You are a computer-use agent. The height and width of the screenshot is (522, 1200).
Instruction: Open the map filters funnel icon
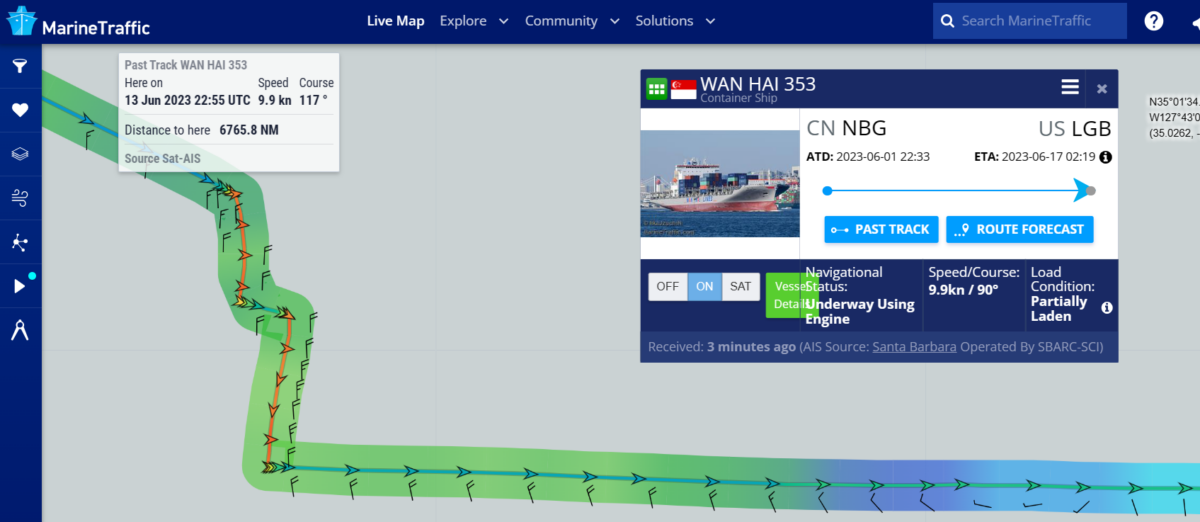tap(19, 66)
